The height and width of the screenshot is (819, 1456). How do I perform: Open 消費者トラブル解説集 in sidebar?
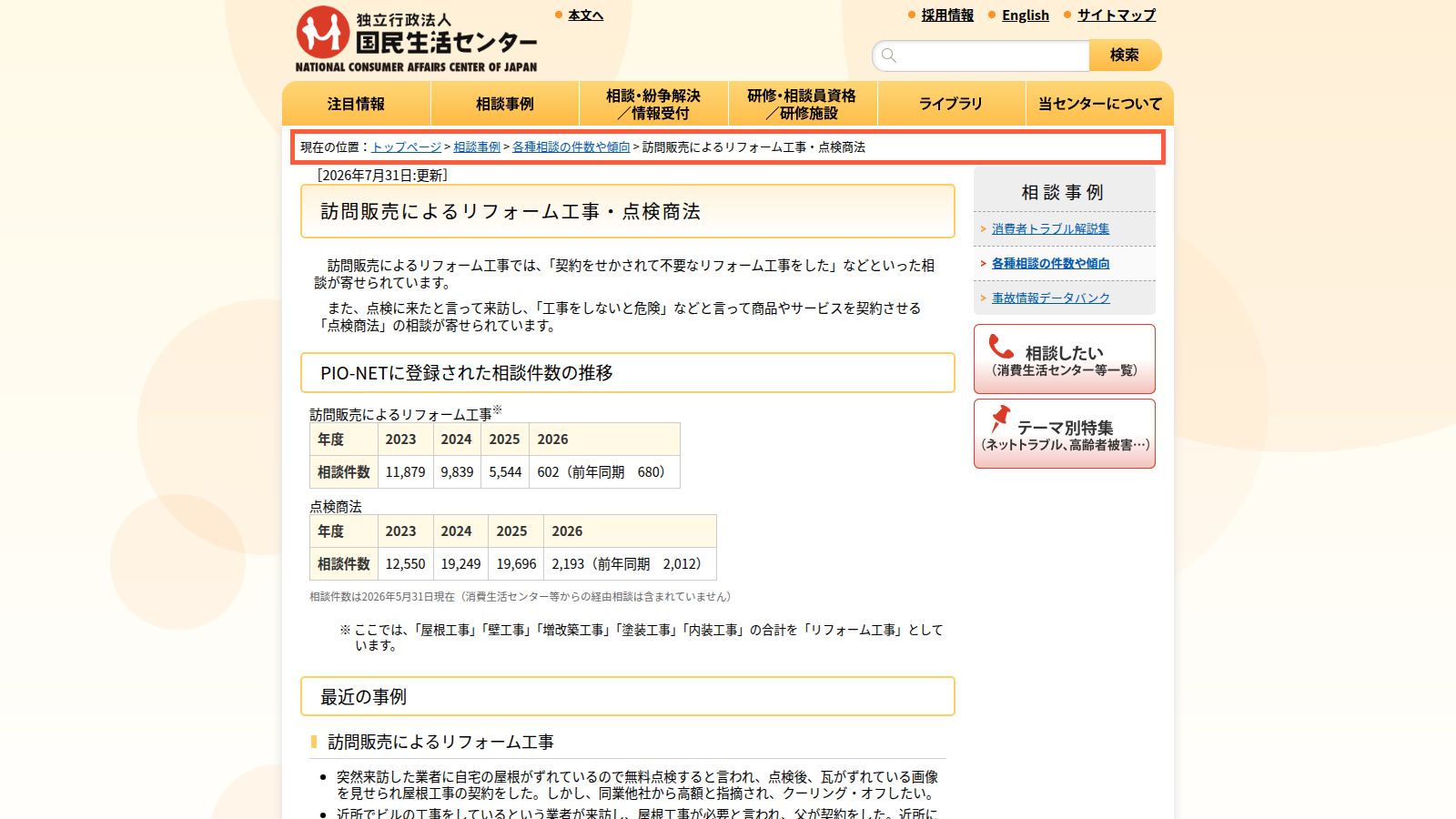tap(1050, 229)
